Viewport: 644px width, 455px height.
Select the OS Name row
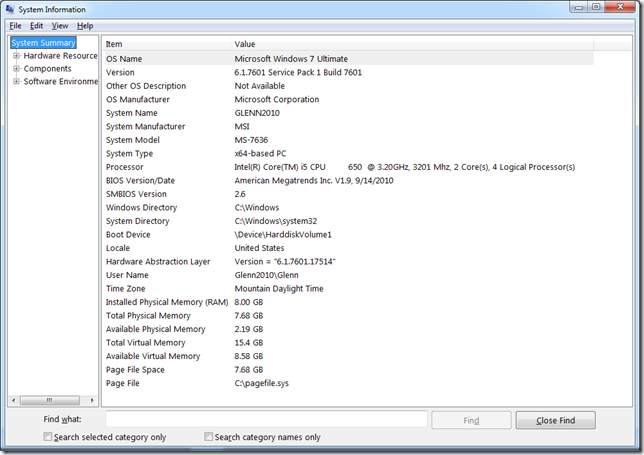coord(349,59)
